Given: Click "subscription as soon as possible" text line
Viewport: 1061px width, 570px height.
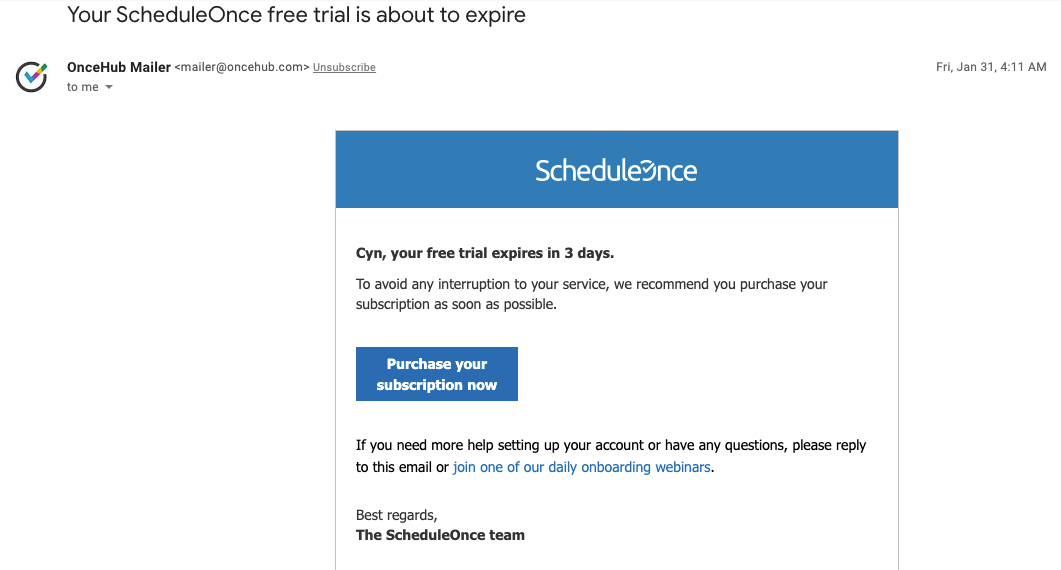Looking at the screenshot, I should click(x=456, y=305).
